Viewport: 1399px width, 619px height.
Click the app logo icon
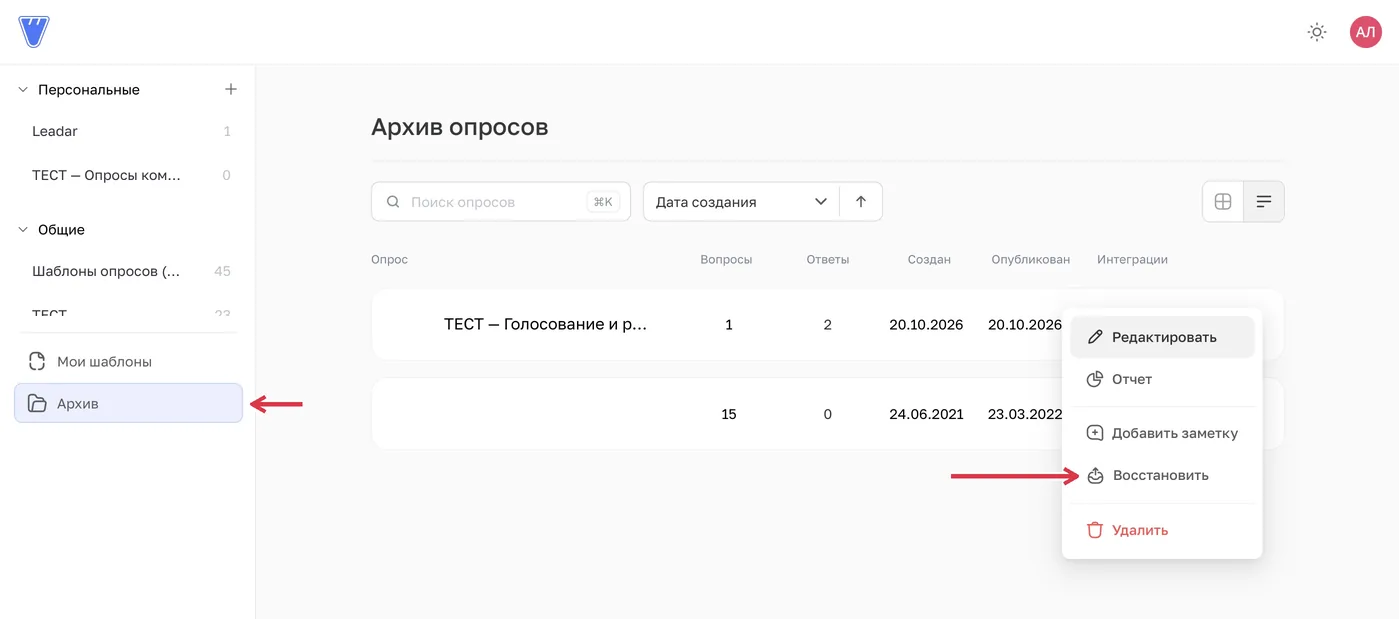click(34, 31)
